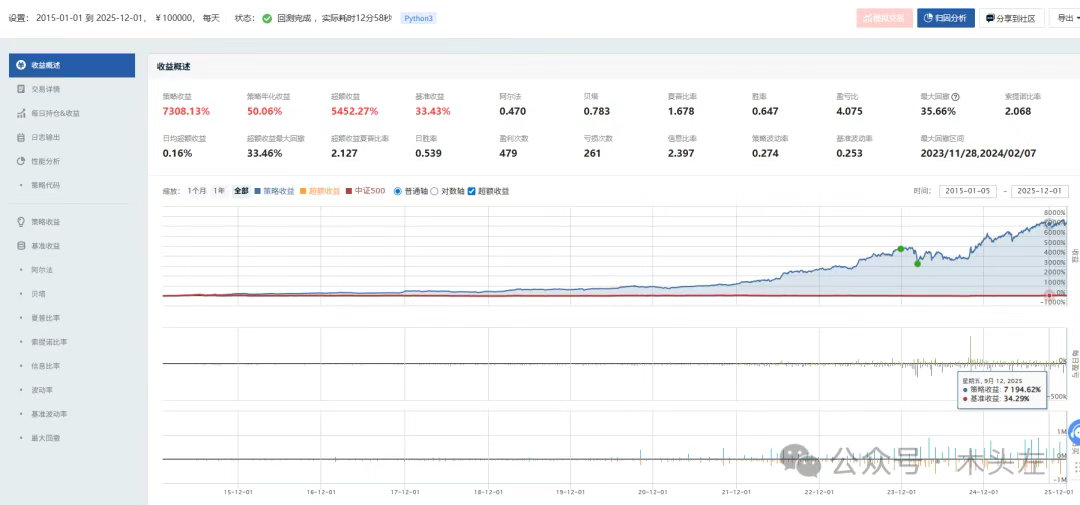The height and width of the screenshot is (505, 1080).
Task: Click the 分享到社区 button
Action: pyautogui.click(x=1011, y=18)
